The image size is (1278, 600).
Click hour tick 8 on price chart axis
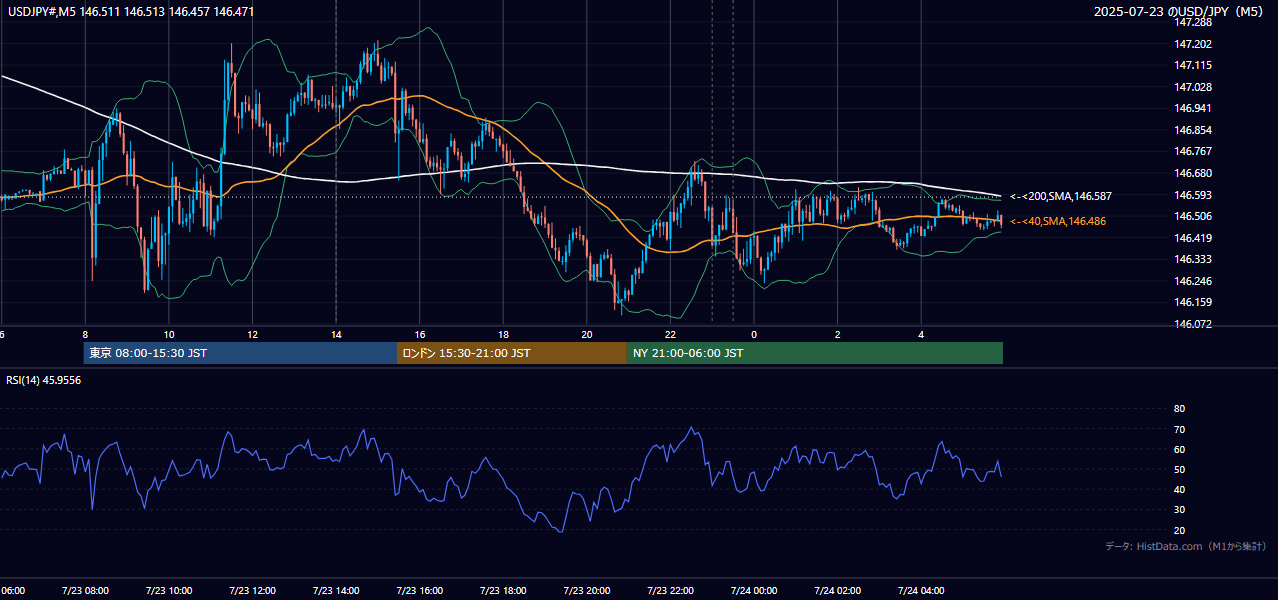(85, 334)
